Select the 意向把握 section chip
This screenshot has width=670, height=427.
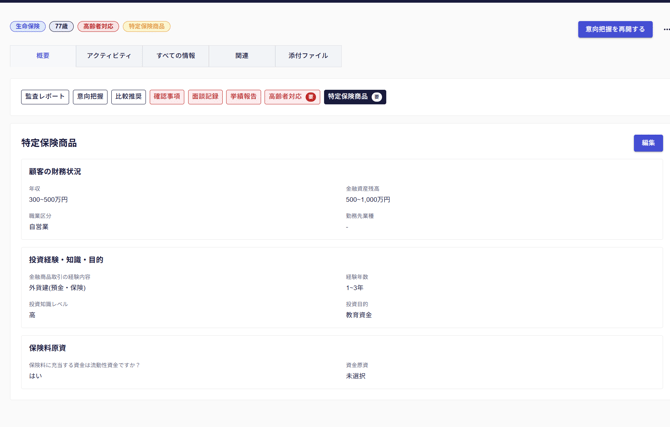tap(90, 97)
